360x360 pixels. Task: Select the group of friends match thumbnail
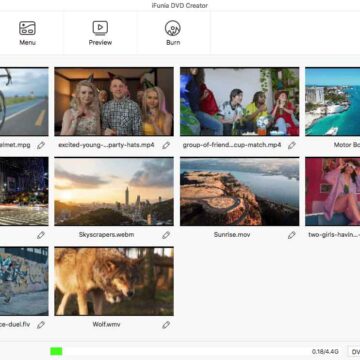pyautogui.click(x=239, y=102)
